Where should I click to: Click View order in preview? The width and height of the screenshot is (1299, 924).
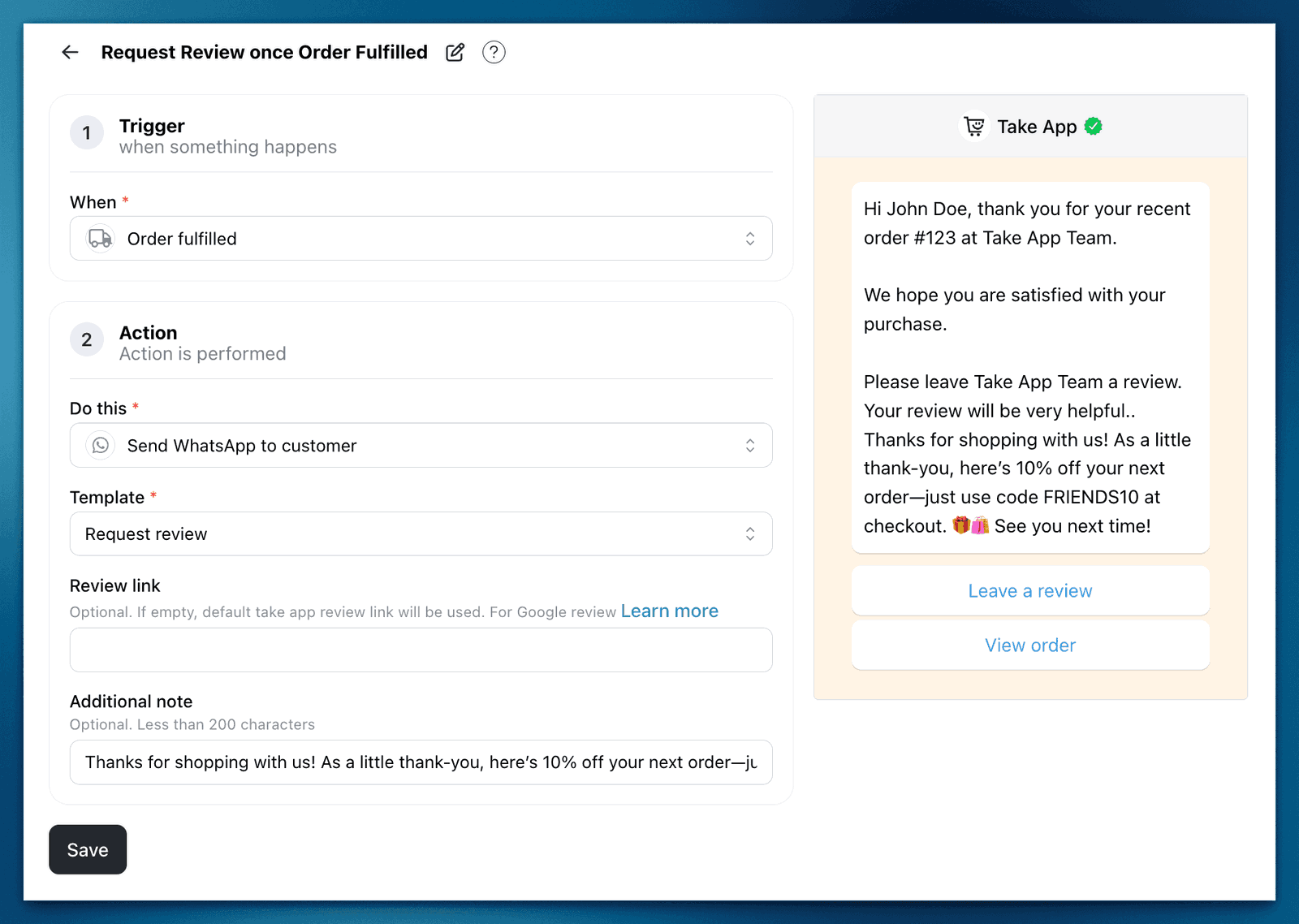1030,646
